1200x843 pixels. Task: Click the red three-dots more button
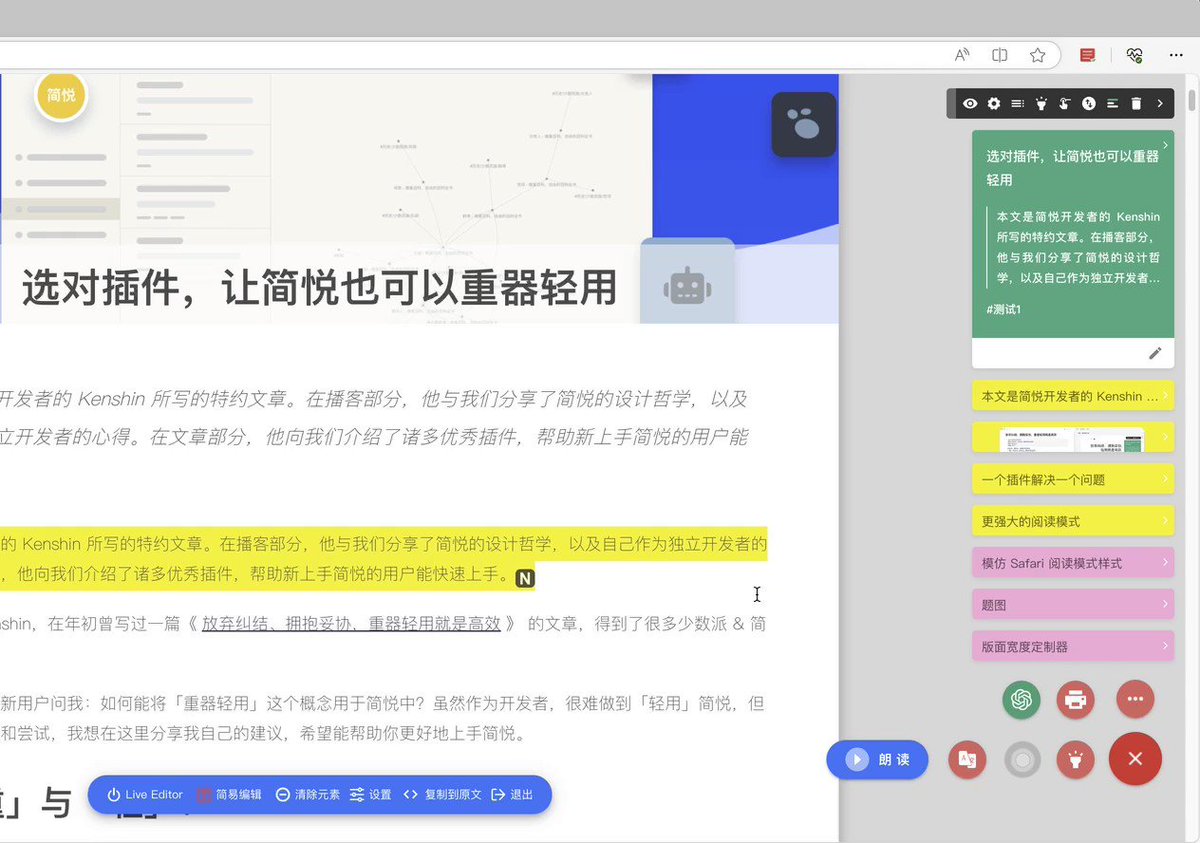click(1135, 699)
